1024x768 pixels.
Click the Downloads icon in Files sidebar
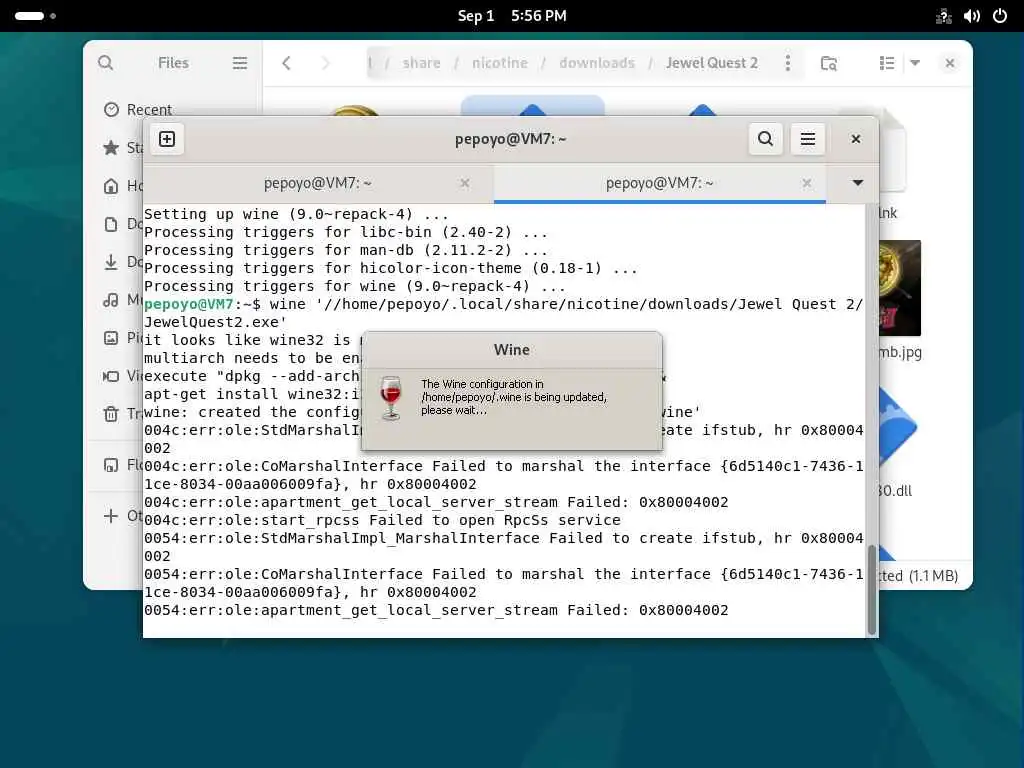[x=111, y=262]
